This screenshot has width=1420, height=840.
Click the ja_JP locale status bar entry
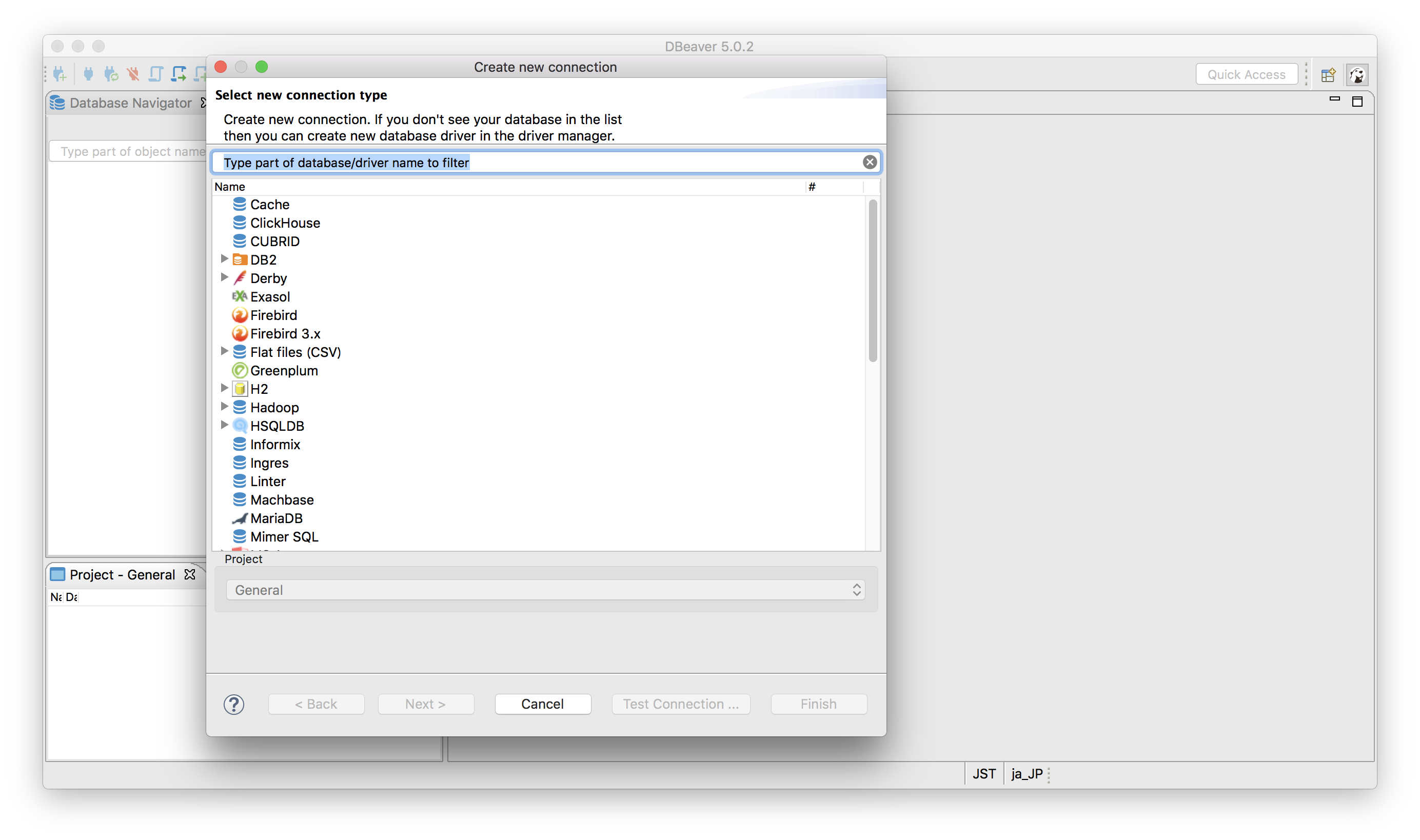(1027, 774)
